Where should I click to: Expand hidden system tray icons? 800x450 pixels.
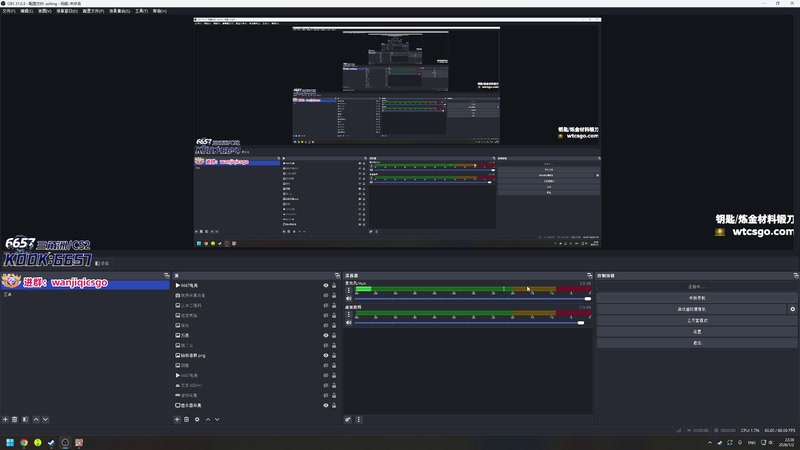click(710, 443)
